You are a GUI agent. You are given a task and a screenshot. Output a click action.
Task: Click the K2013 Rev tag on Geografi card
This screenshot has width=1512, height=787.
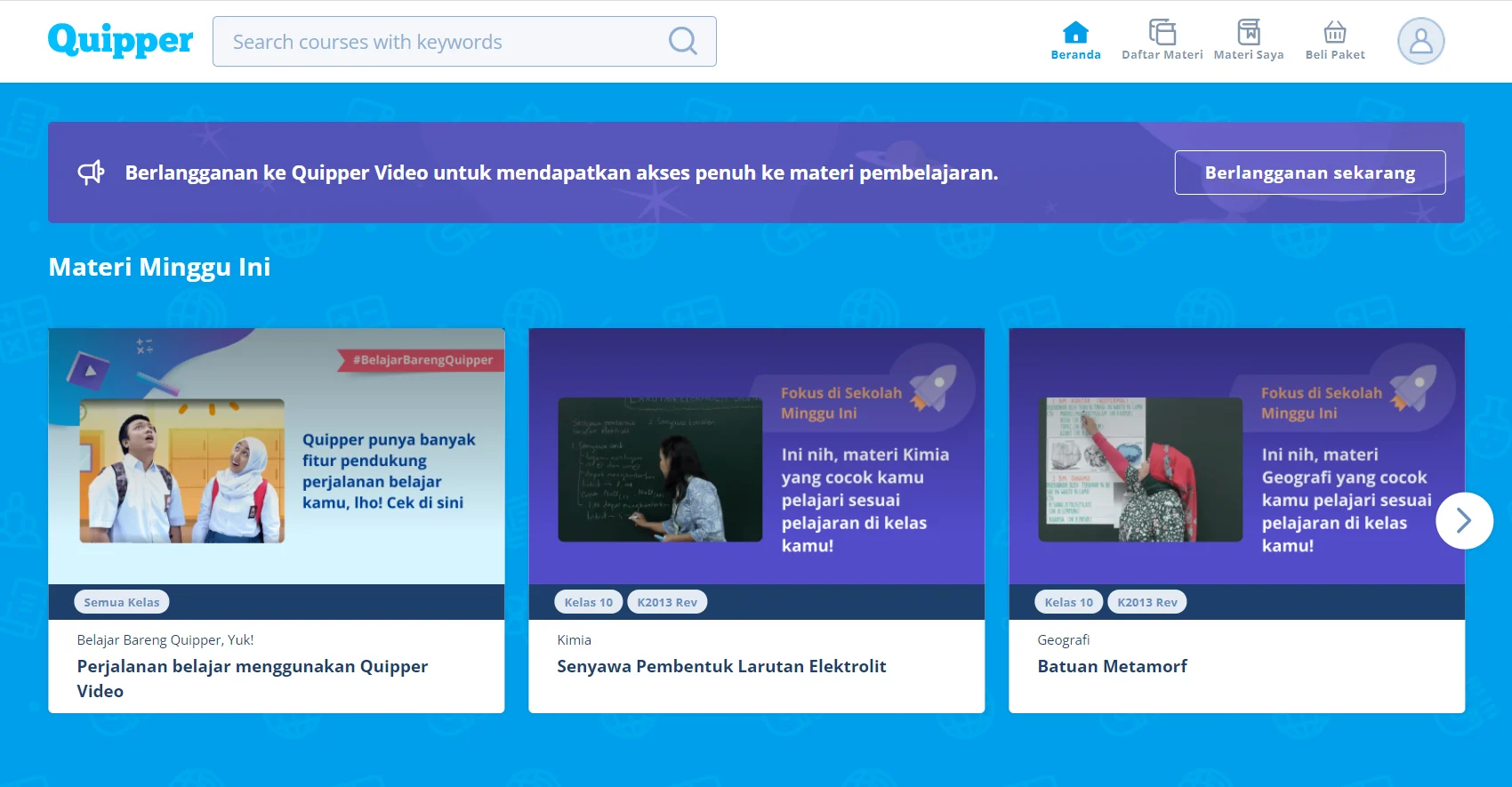[x=1147, y=602]
